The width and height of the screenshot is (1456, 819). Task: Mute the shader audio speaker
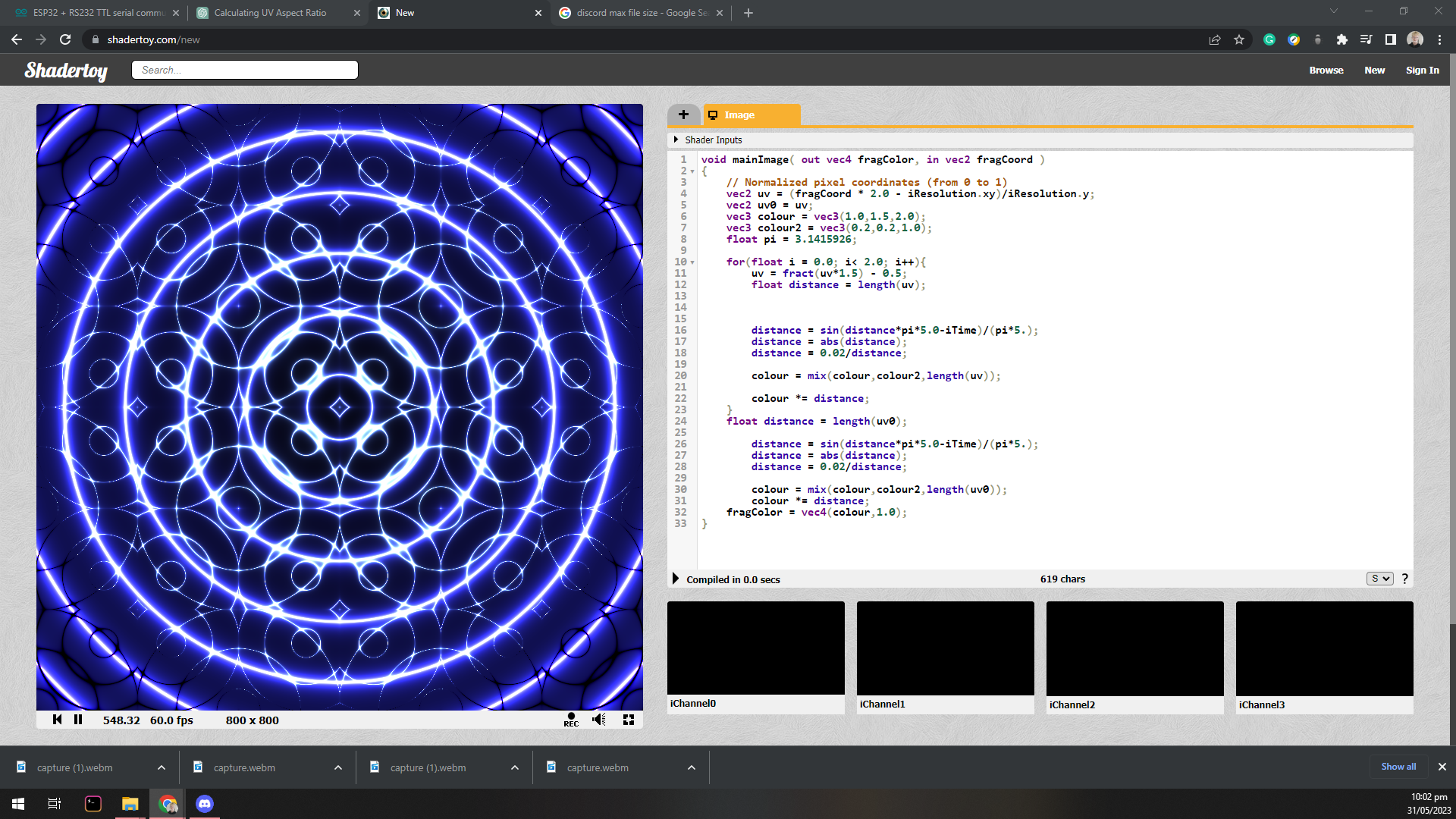(x=599, y=720)
